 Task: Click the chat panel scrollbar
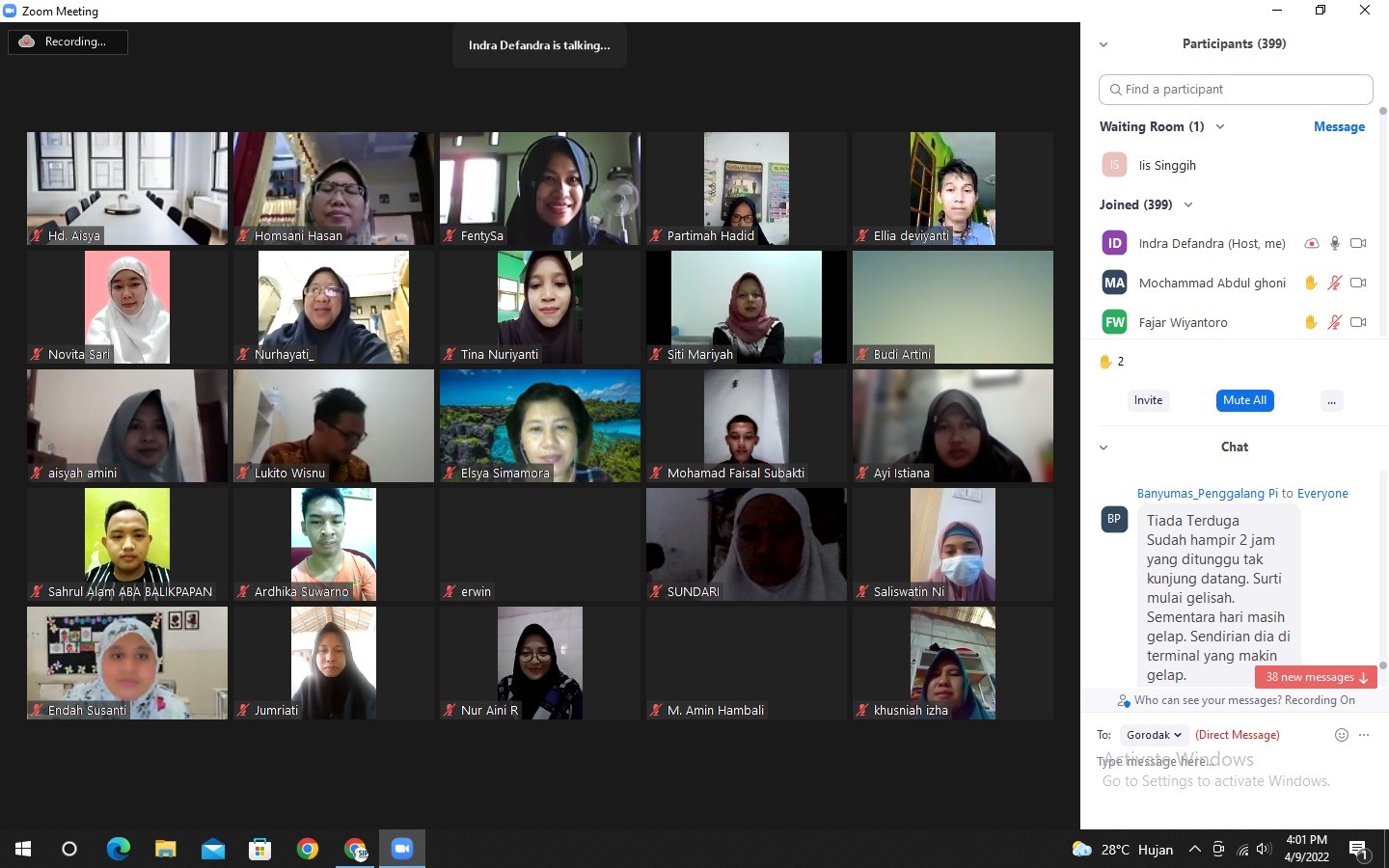click(x=1382, y=579)
